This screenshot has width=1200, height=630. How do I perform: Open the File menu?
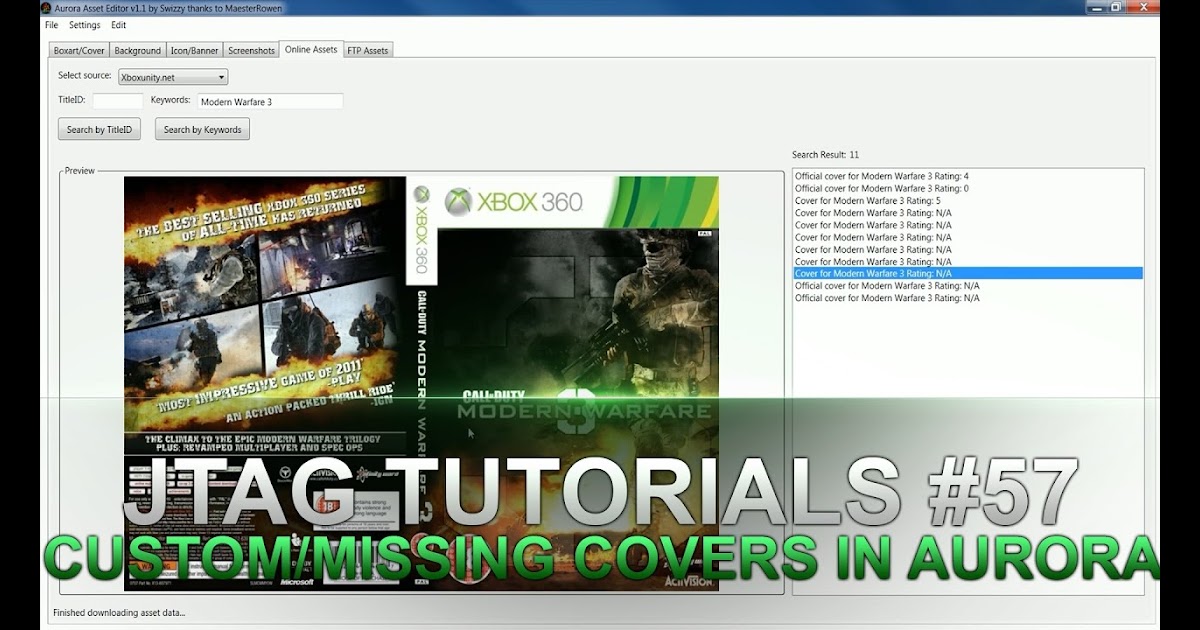pyautogui.click(x=51, y=25)
